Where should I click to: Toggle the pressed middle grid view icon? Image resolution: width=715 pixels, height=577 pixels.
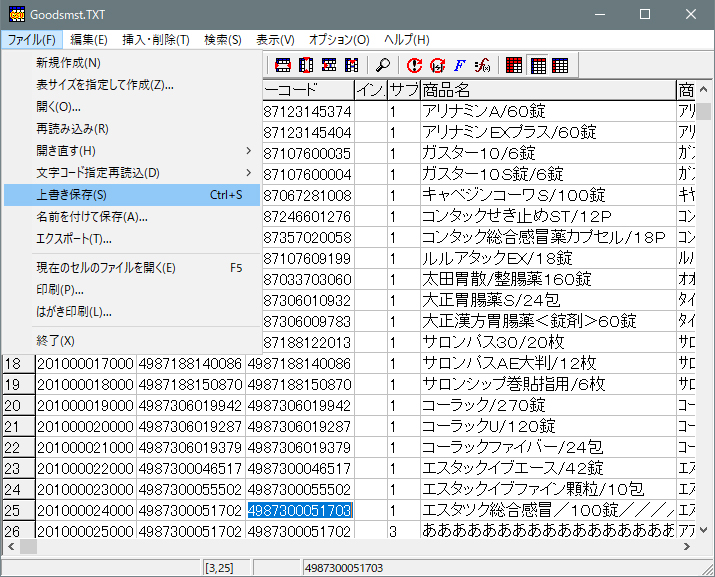pos(538,66)
